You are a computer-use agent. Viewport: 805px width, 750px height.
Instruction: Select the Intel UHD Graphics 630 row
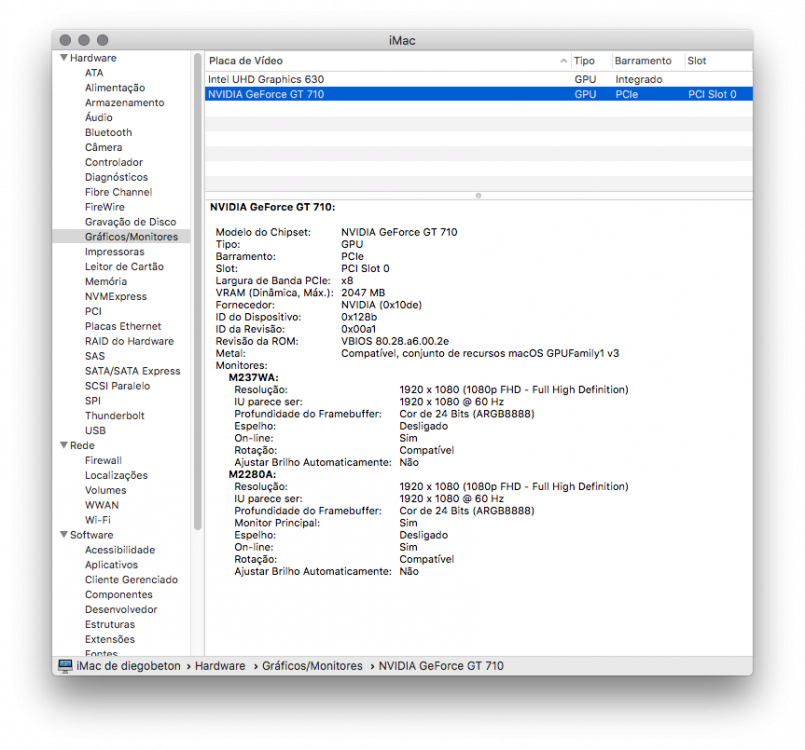[x=478, y=79]
